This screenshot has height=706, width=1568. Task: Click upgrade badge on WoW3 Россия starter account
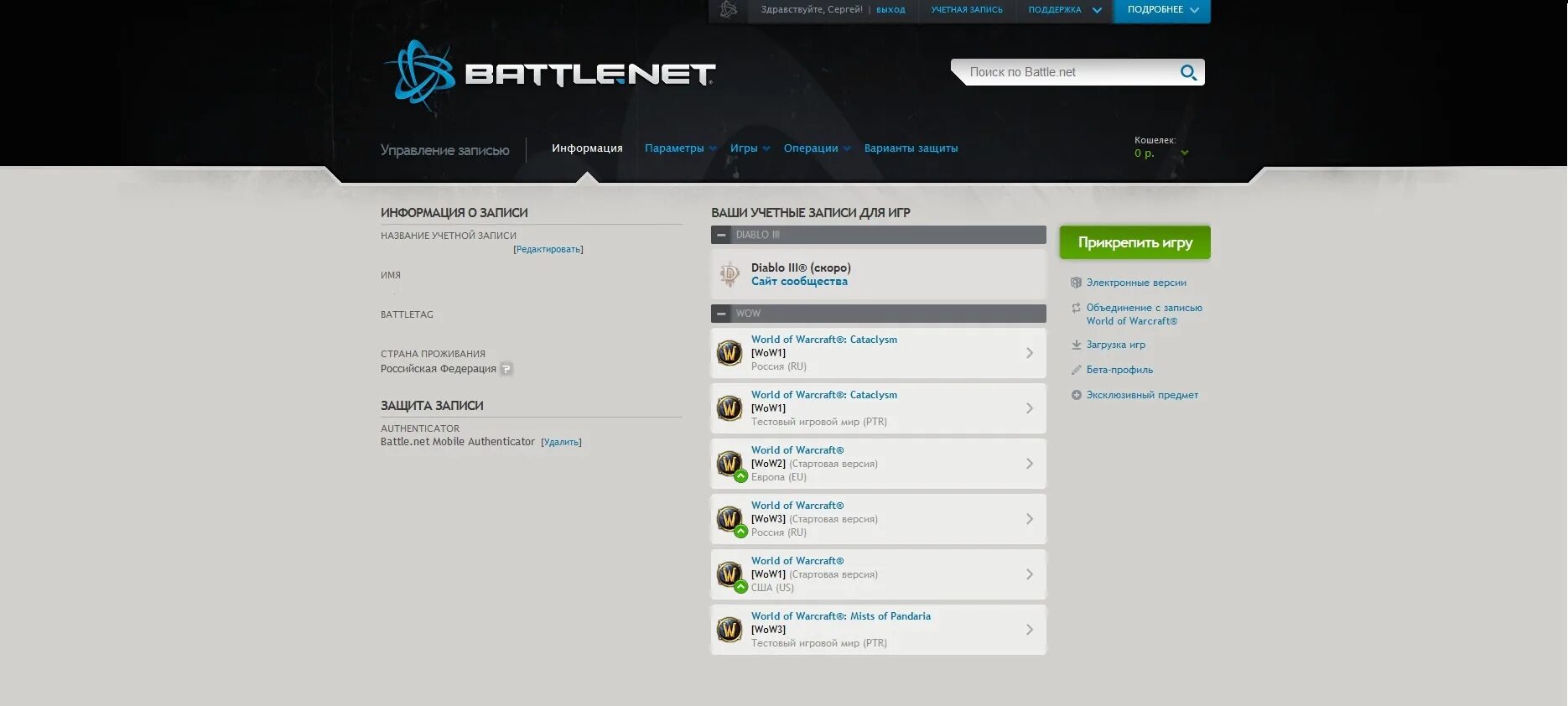click(x=740, y=532)
